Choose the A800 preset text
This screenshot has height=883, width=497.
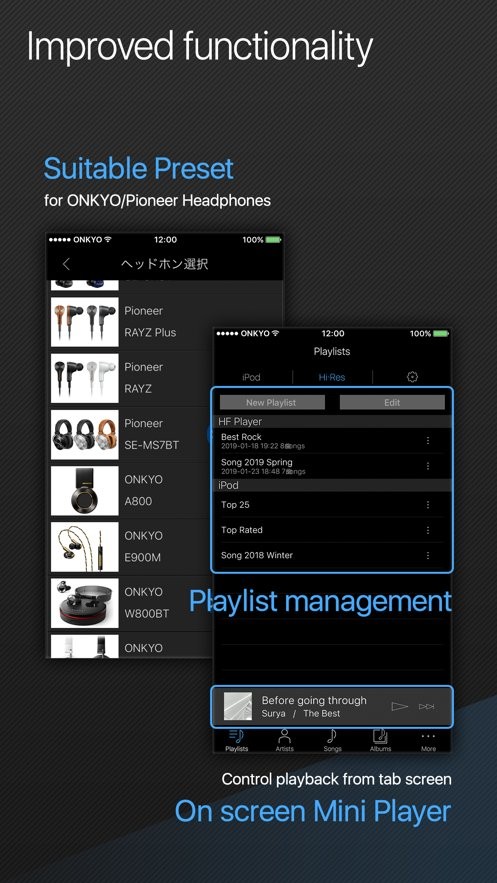[x=138, y=501]
